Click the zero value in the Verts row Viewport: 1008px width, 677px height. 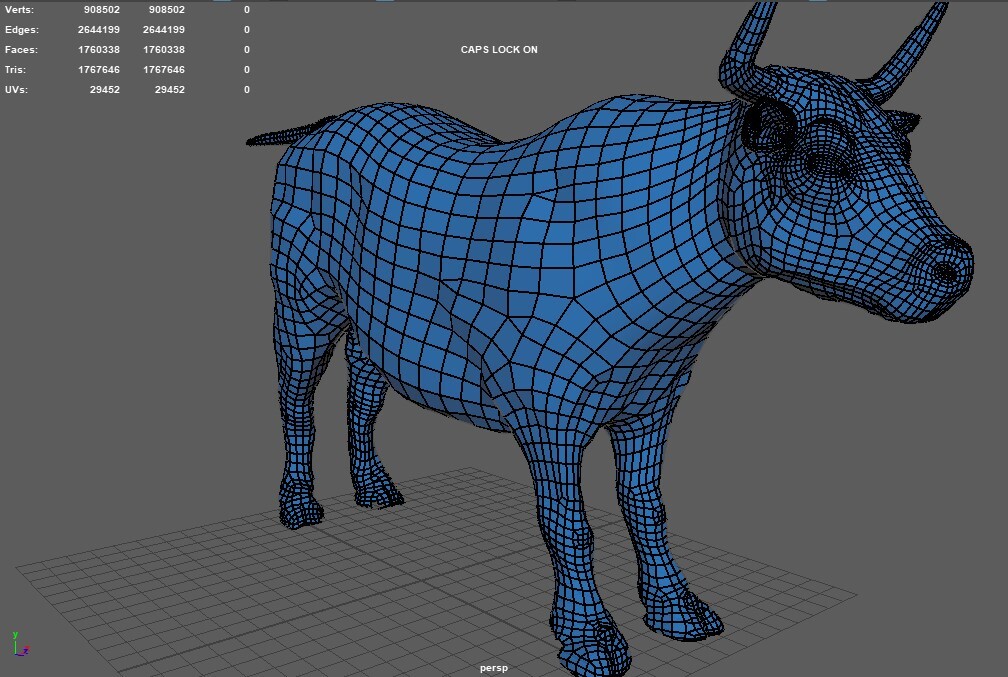point(247,10)
